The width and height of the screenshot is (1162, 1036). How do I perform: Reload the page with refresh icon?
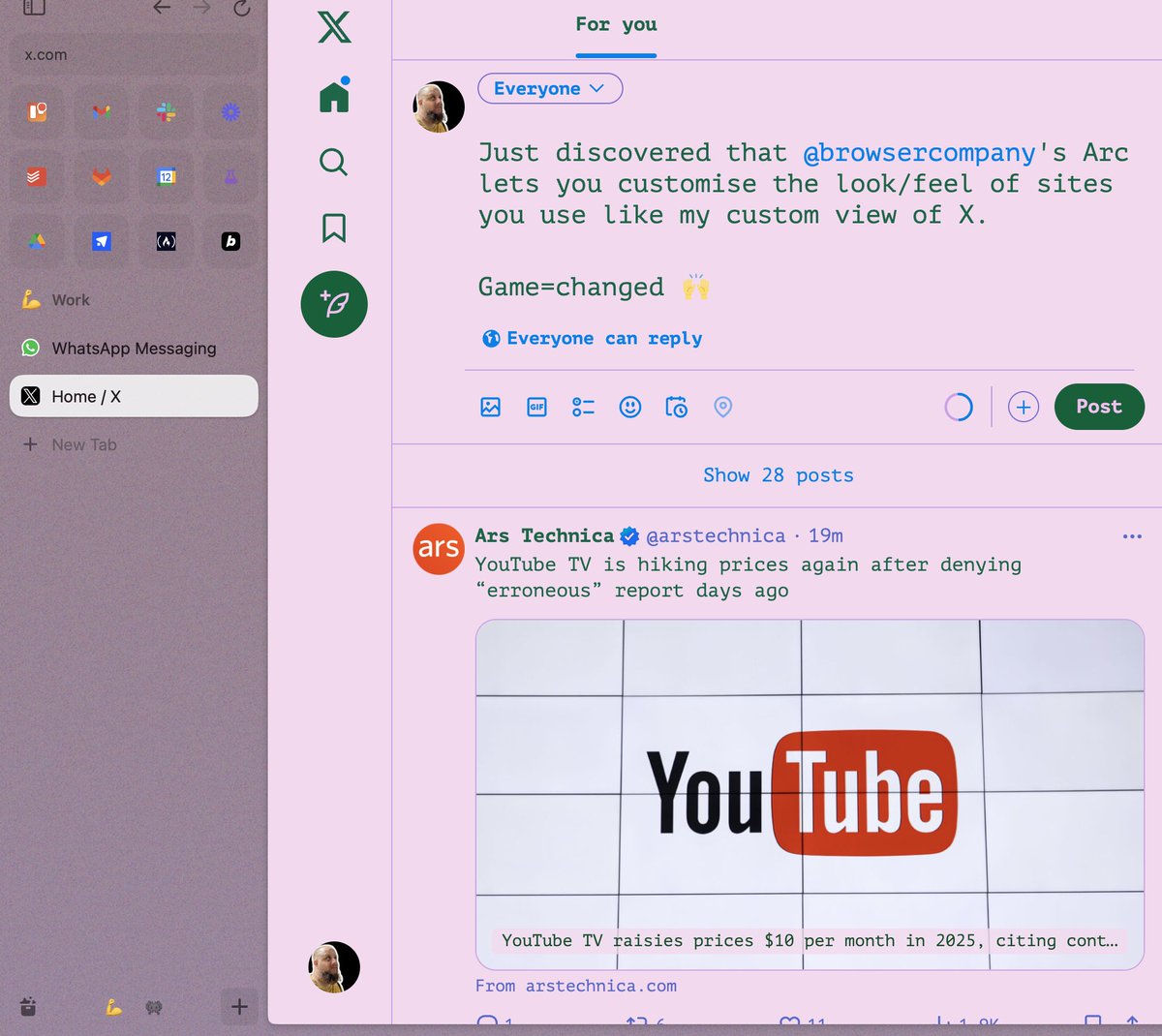(x=242, y=8)
